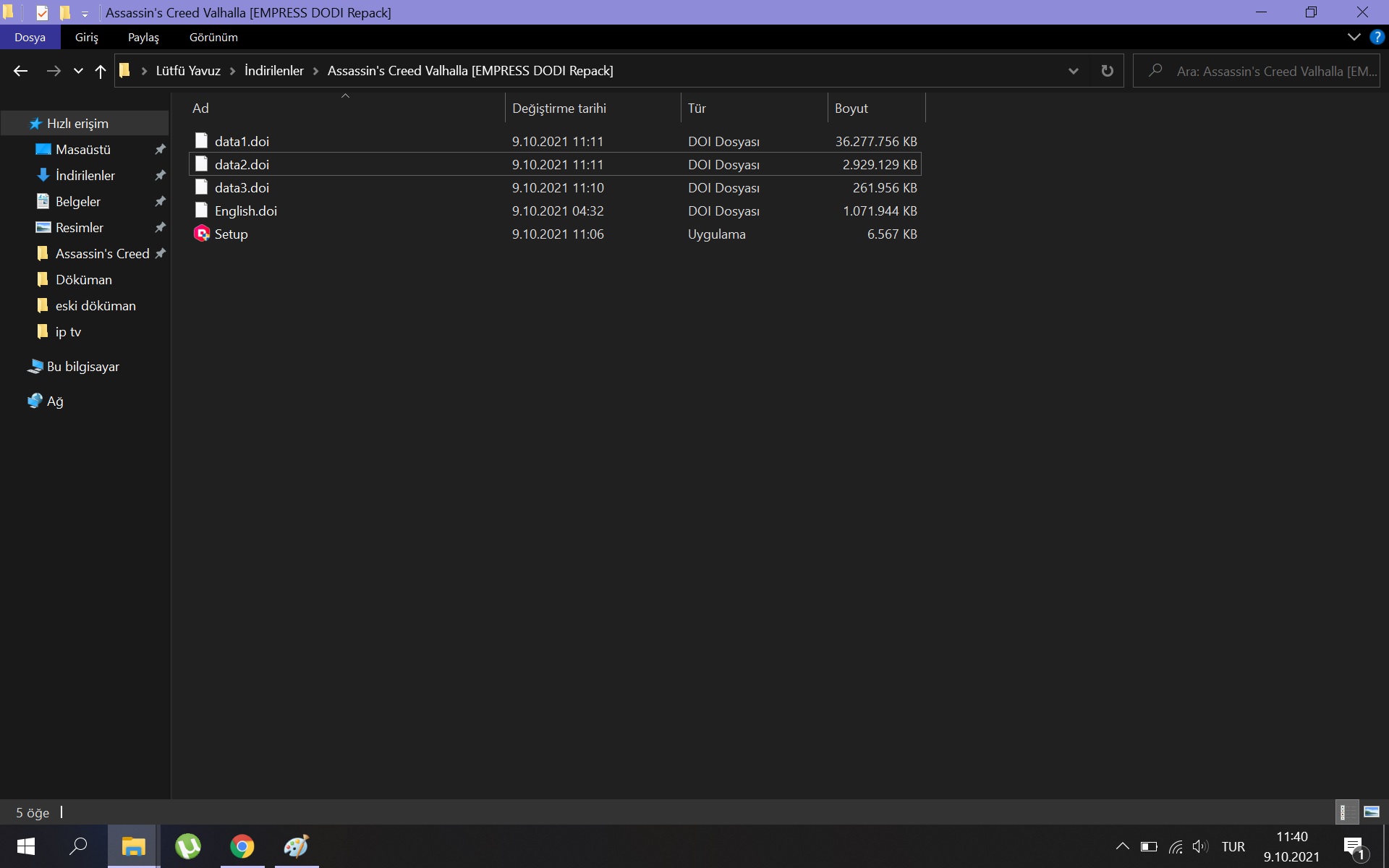
Task: Open Explorer help icon
Action: 1377,37
